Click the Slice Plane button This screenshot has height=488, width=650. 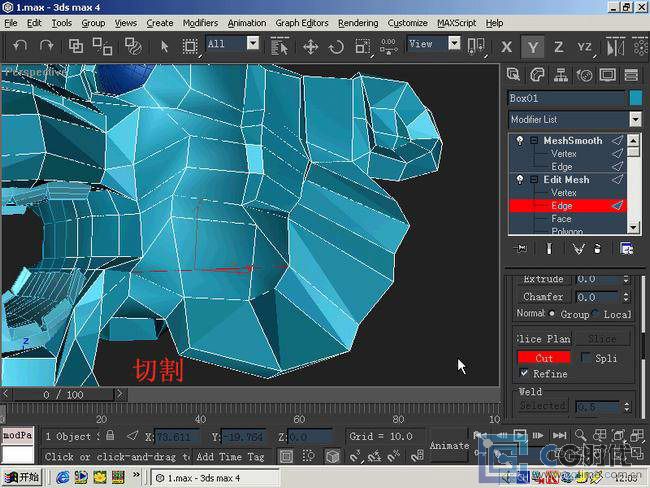(543, 339)
